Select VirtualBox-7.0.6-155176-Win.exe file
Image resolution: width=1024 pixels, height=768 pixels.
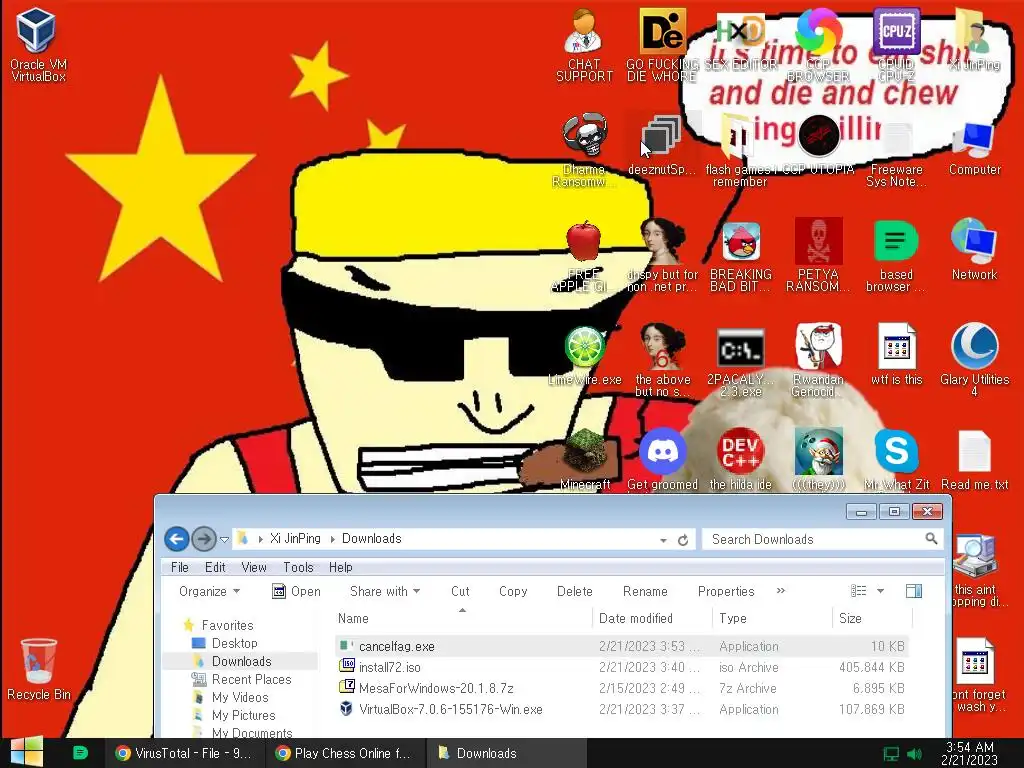[622, 709]
